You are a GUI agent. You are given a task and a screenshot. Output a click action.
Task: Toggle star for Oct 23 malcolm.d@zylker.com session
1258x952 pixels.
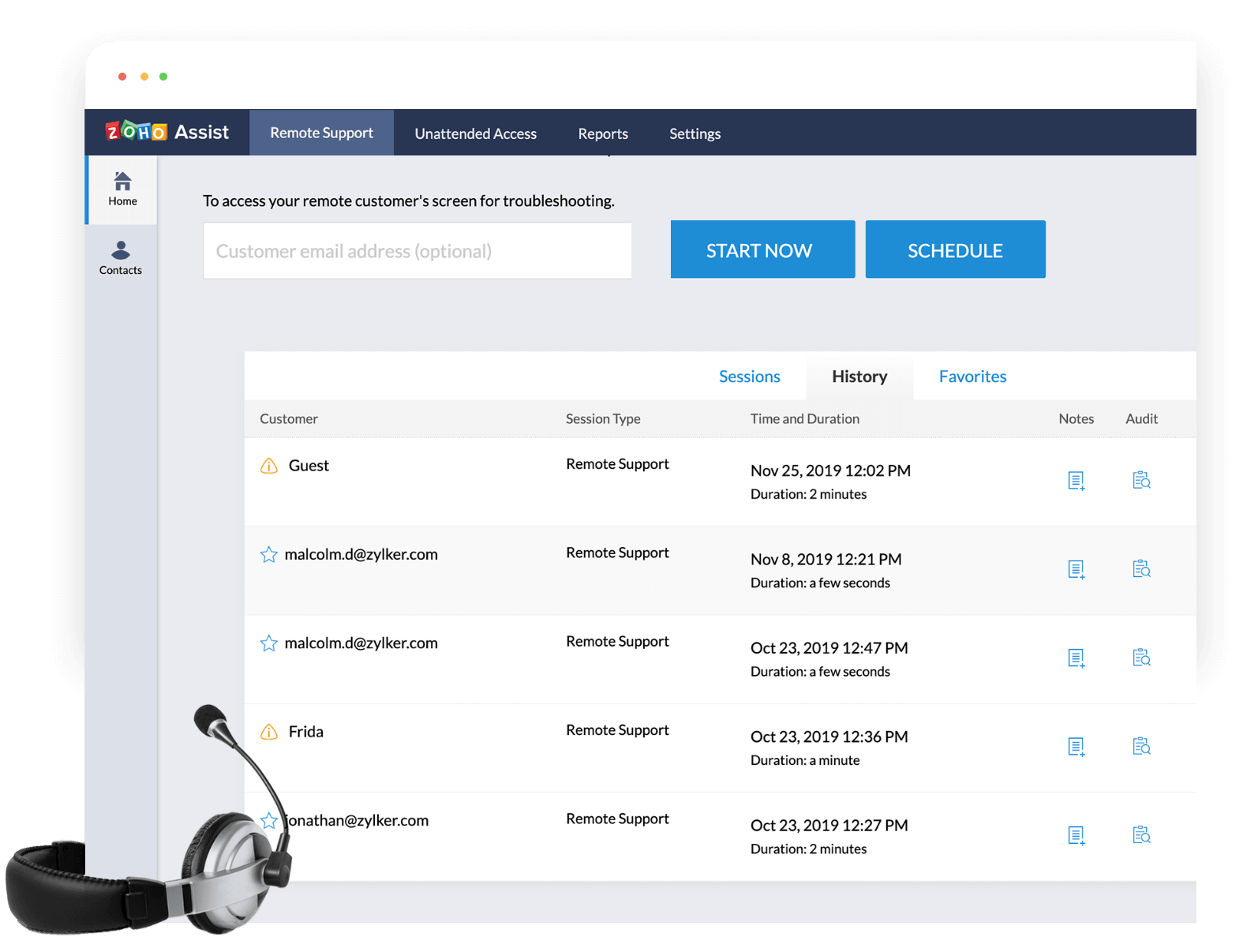(x=269, y=643)
